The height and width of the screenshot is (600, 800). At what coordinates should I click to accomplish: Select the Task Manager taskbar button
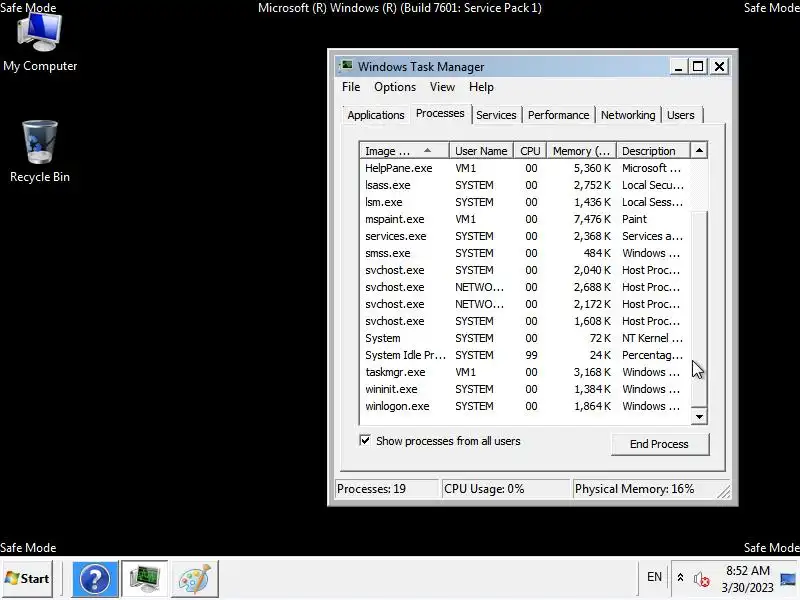point(145,579)
